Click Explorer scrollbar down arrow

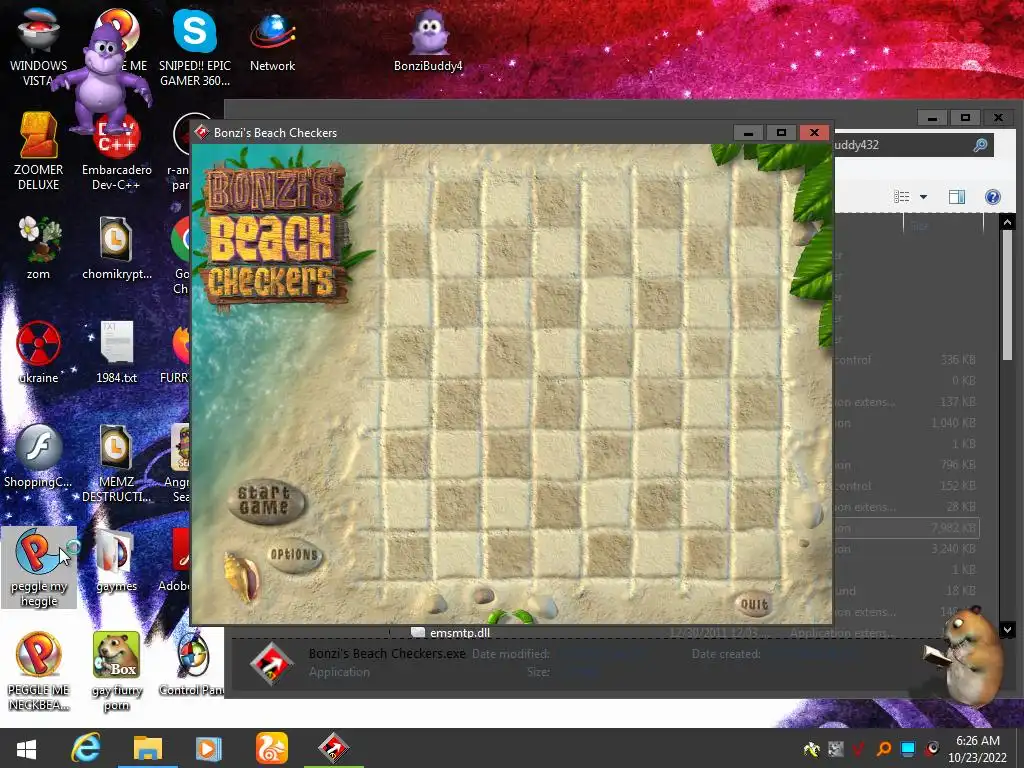(x=1007, y=630)
